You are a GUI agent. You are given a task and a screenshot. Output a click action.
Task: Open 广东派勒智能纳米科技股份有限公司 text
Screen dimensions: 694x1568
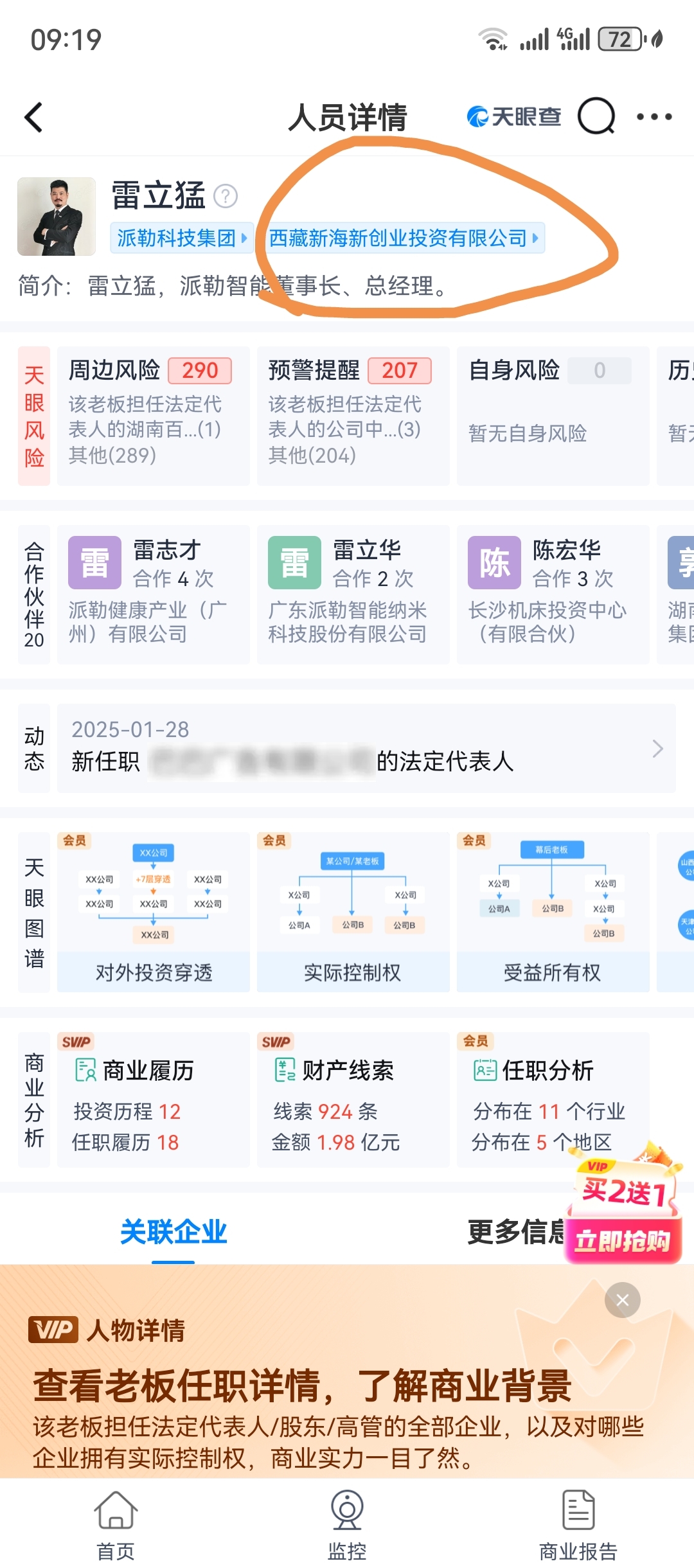pos(348,622)
